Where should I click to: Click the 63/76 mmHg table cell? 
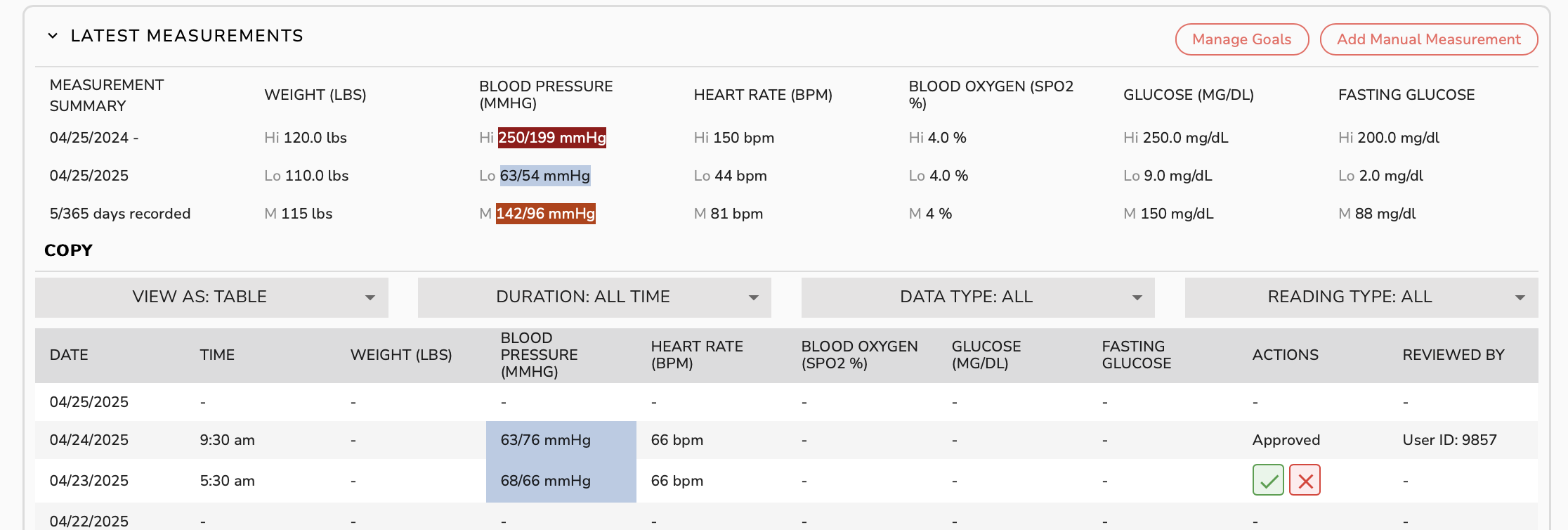tap(545, 440)
